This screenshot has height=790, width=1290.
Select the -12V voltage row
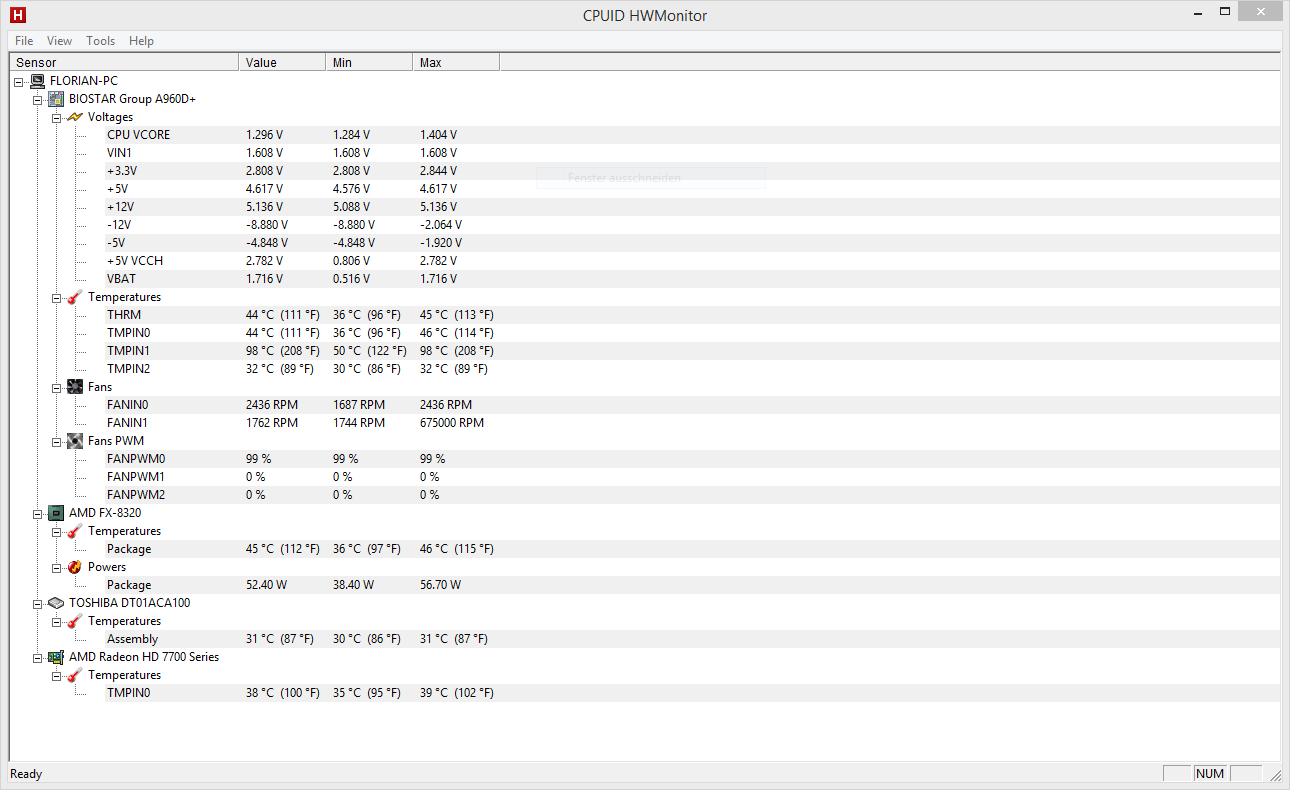click(x=692, y=225)
